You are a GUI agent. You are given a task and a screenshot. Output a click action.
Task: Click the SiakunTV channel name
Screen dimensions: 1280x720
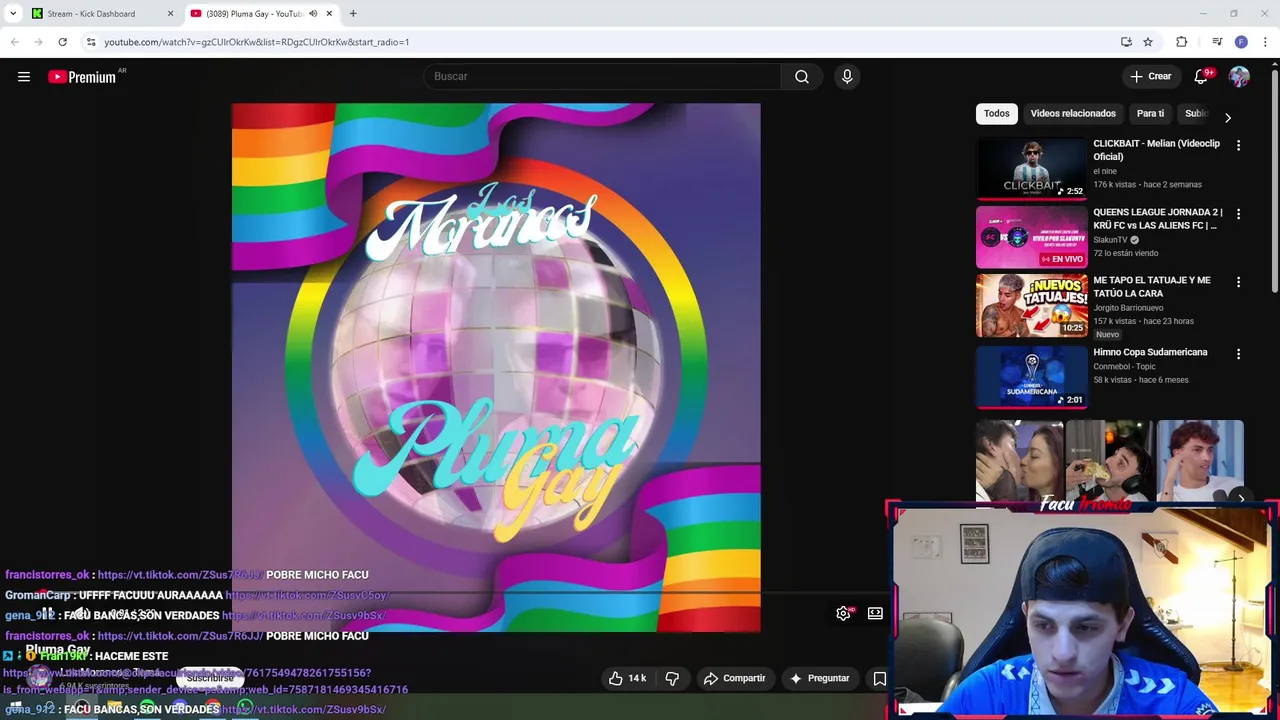coord(1110,240)
